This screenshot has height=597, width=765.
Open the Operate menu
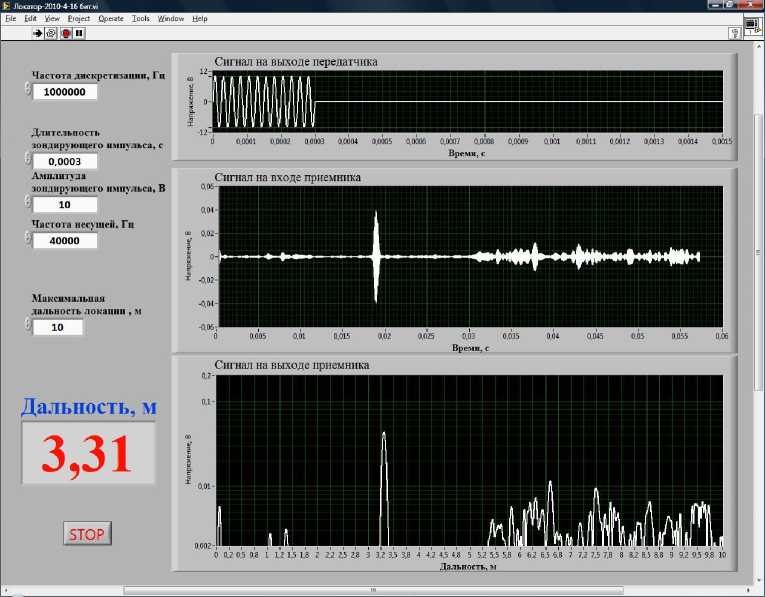coord(111,18)
